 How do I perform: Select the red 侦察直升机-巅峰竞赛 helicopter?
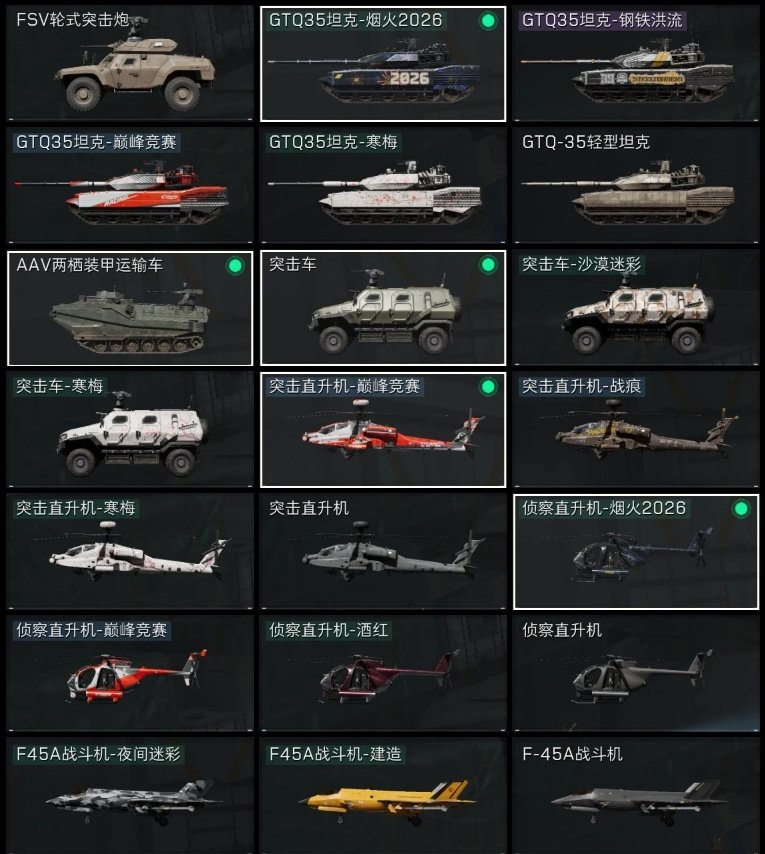tap(130, 674)
